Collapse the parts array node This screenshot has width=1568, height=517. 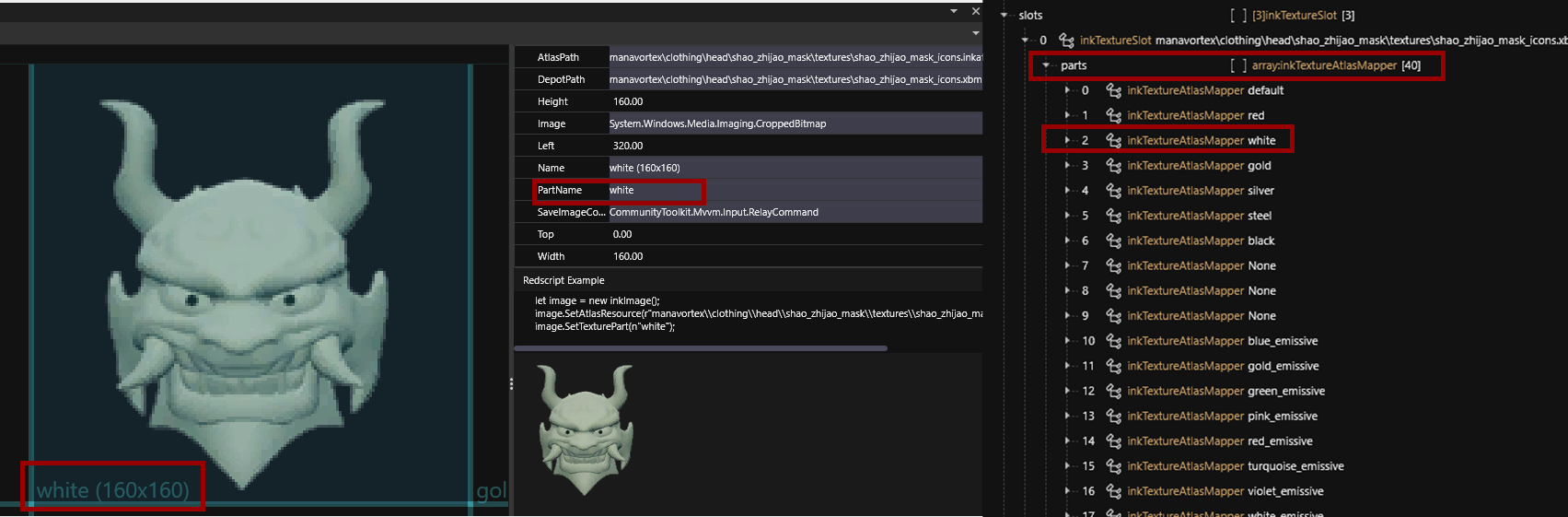[1046, 65]
